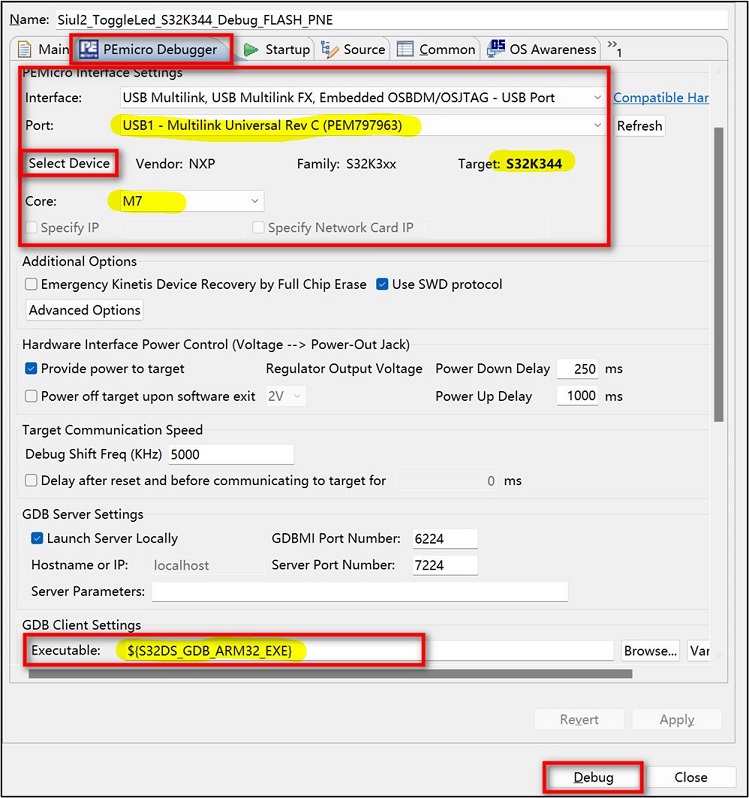Screen dimensions: 749x798
Task: Click the Select Device button
Action: tap(69, 163)
